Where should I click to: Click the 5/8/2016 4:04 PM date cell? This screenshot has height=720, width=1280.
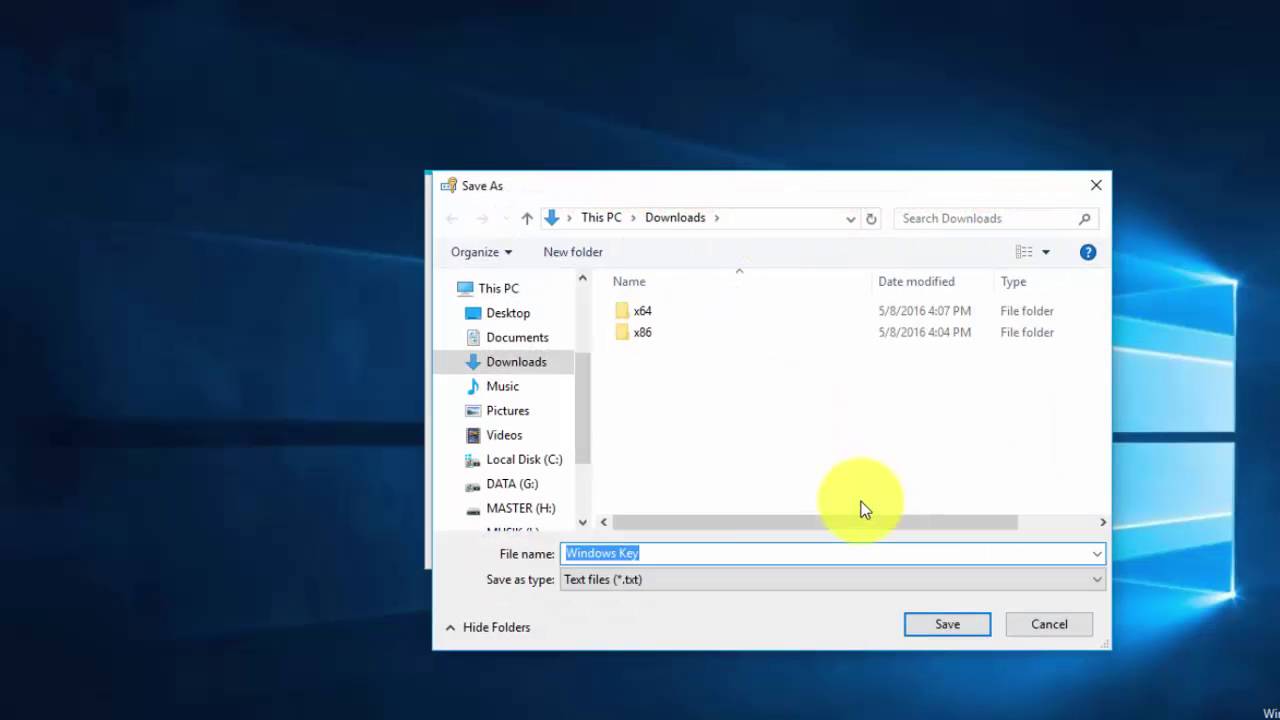tap(924, 332)
